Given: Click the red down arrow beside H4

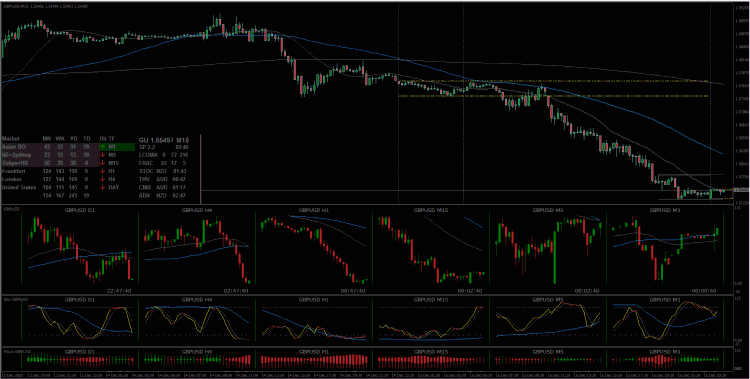Looking at the screenshot, I should pyautogui.click(x=102, y=179).
